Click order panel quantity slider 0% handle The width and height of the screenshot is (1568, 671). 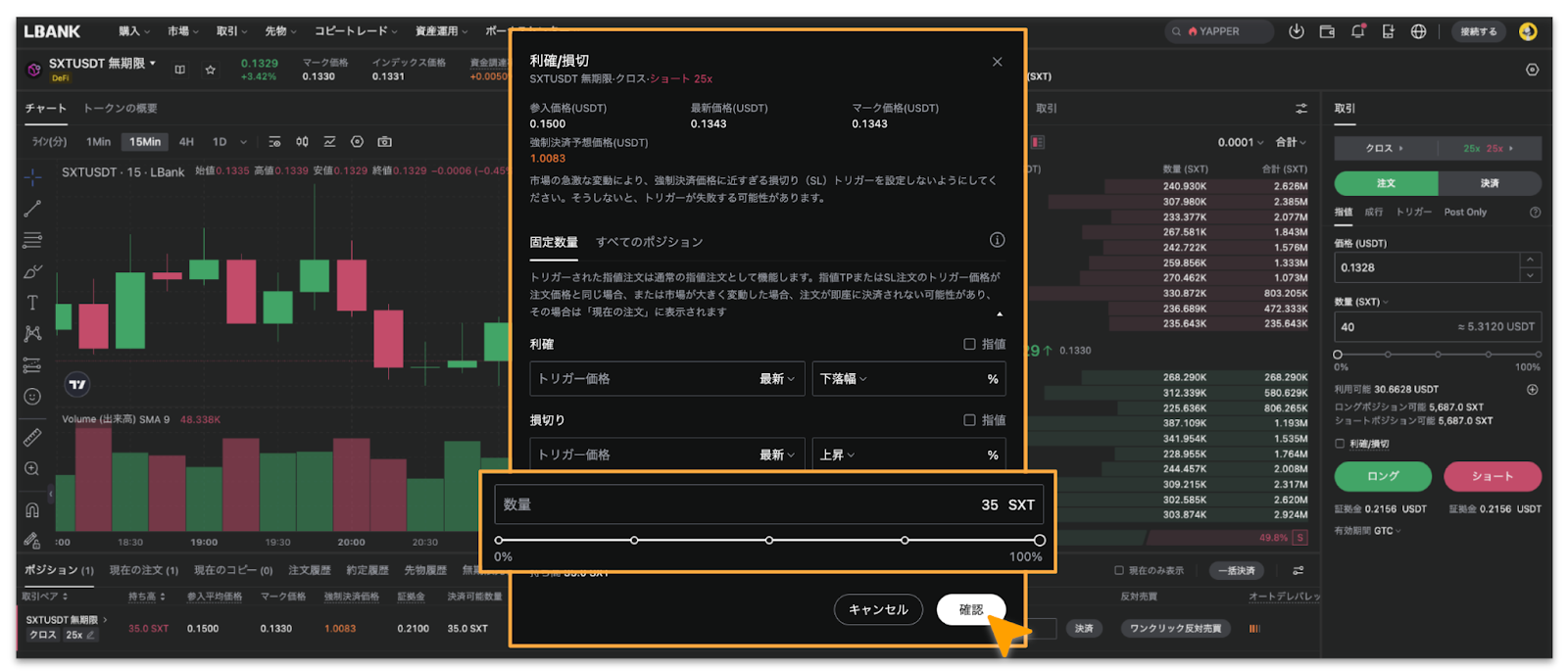[1338, 355]
